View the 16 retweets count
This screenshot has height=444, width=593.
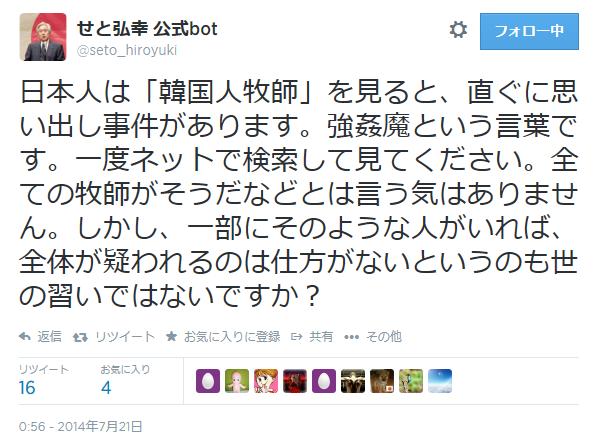pos(27,388)
